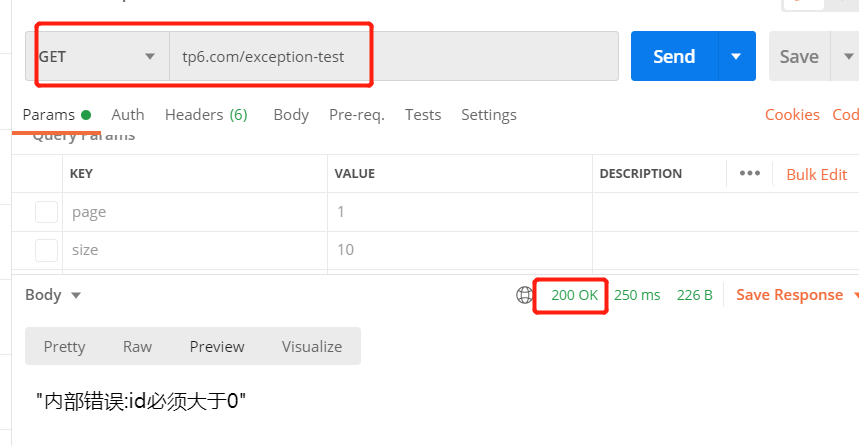Image resolution: width=859 pixels, height=446 pixels.
Task: Open the Cookies link
Action: [x=792, y=115]
